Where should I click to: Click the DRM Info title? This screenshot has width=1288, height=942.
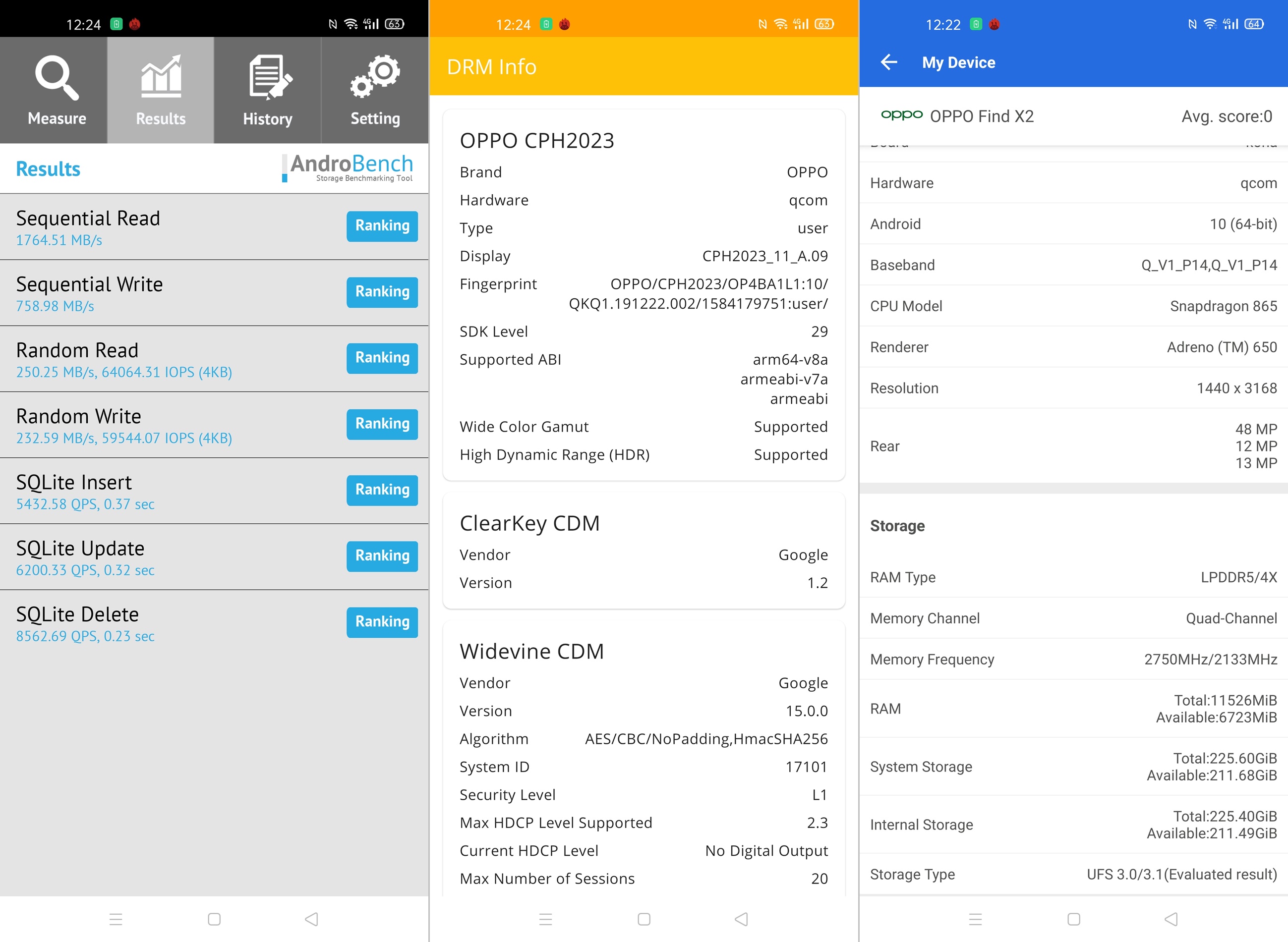pyautogui.click(x=492, y=67)
